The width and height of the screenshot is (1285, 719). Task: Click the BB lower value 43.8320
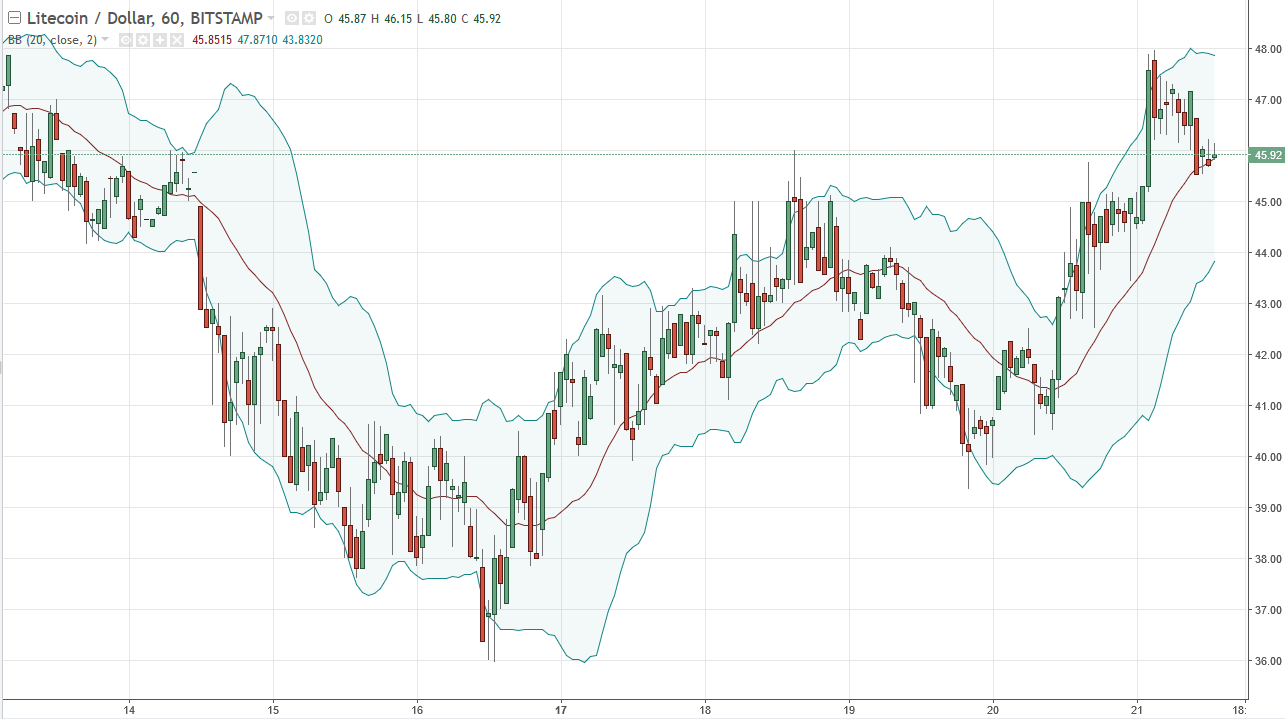(302, 40)
